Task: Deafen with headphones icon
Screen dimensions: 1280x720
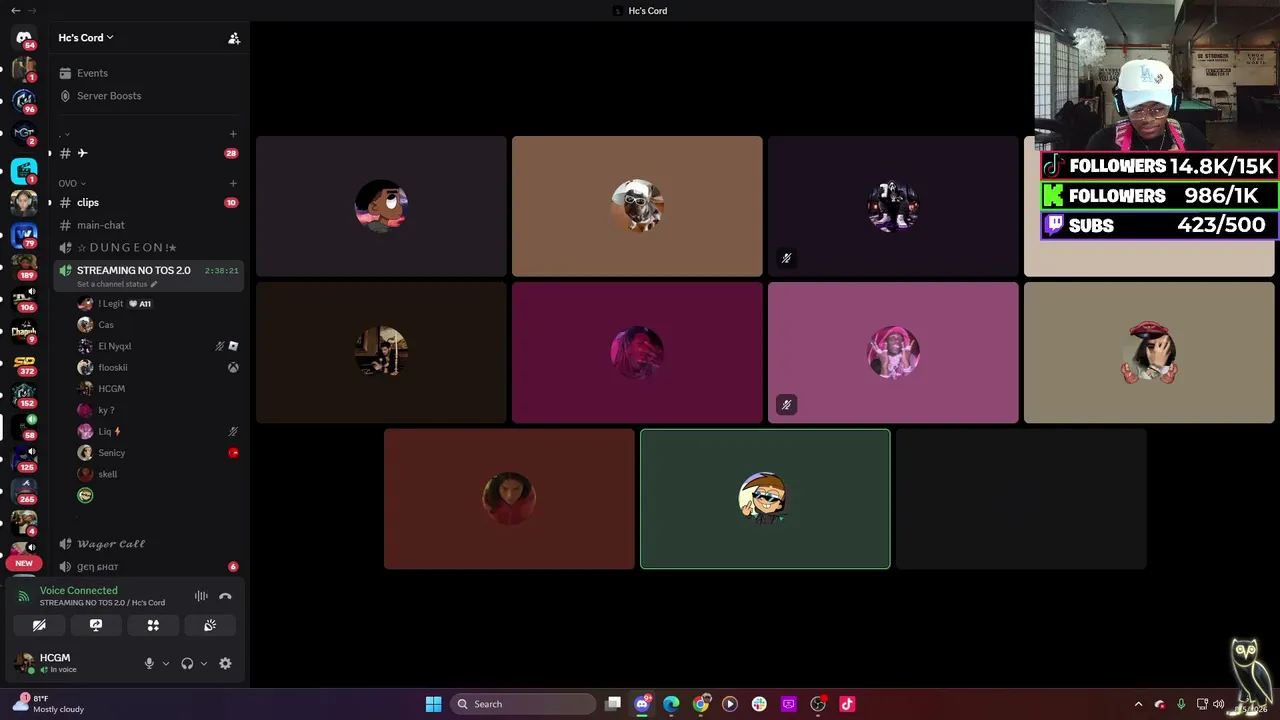Action: point(187,663)
